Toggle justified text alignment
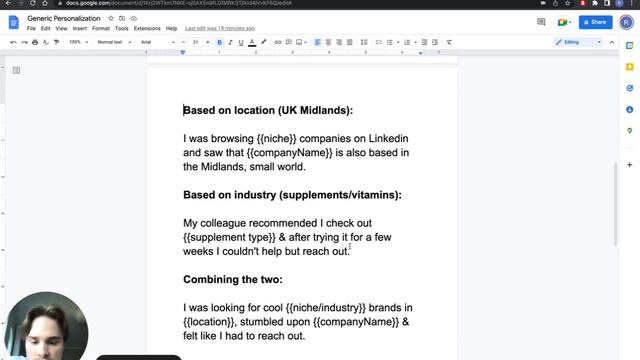640x360 pixels. 350,42
